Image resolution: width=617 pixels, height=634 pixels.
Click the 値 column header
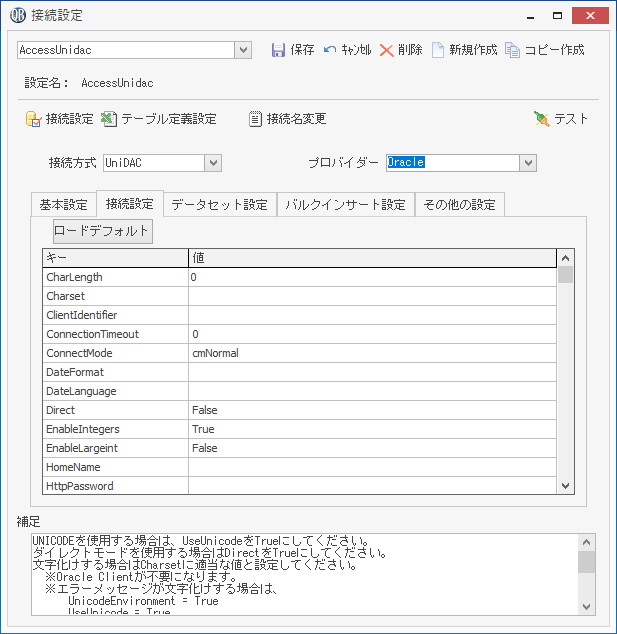pos(372,258)
